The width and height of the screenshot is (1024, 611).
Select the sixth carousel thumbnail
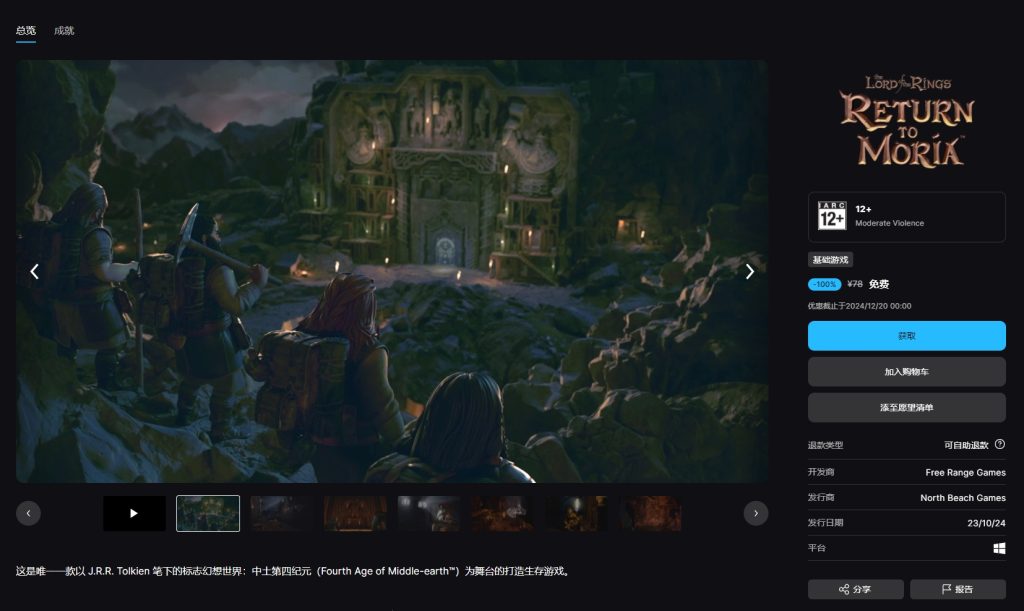[x=503, y=513]
